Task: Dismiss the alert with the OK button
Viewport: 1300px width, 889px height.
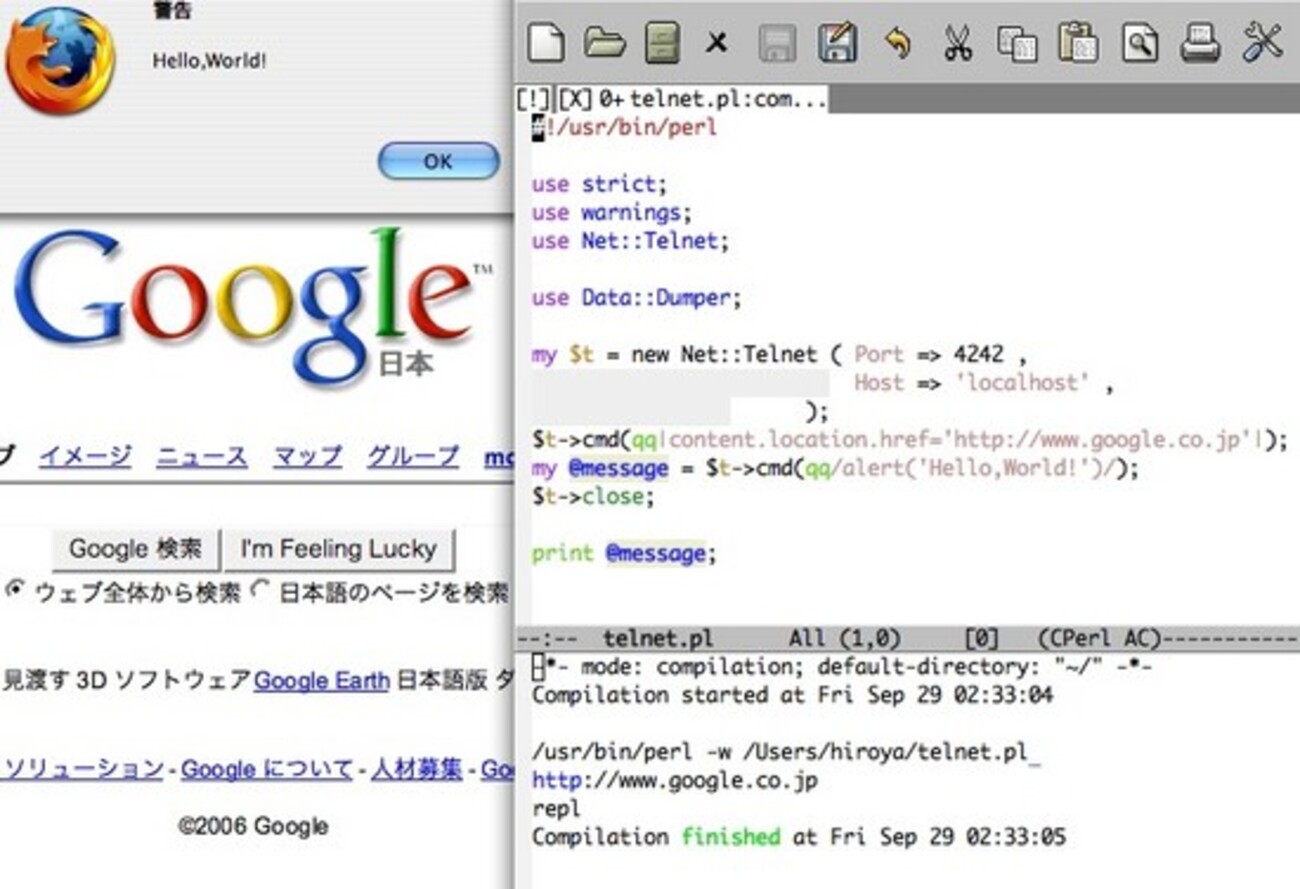Action: coord(438,161)
